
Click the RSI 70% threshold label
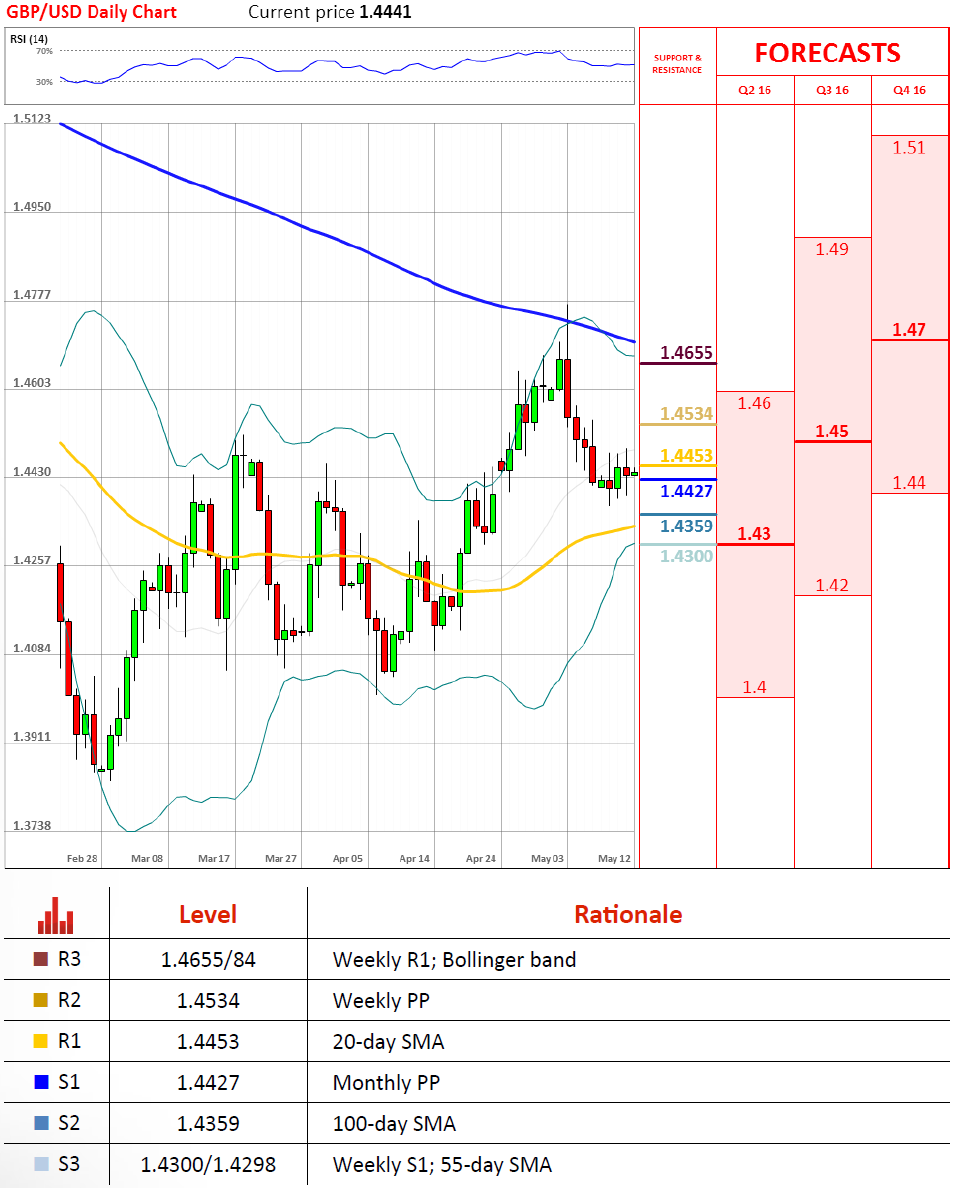pyautogui.click(x=44, y=52)
